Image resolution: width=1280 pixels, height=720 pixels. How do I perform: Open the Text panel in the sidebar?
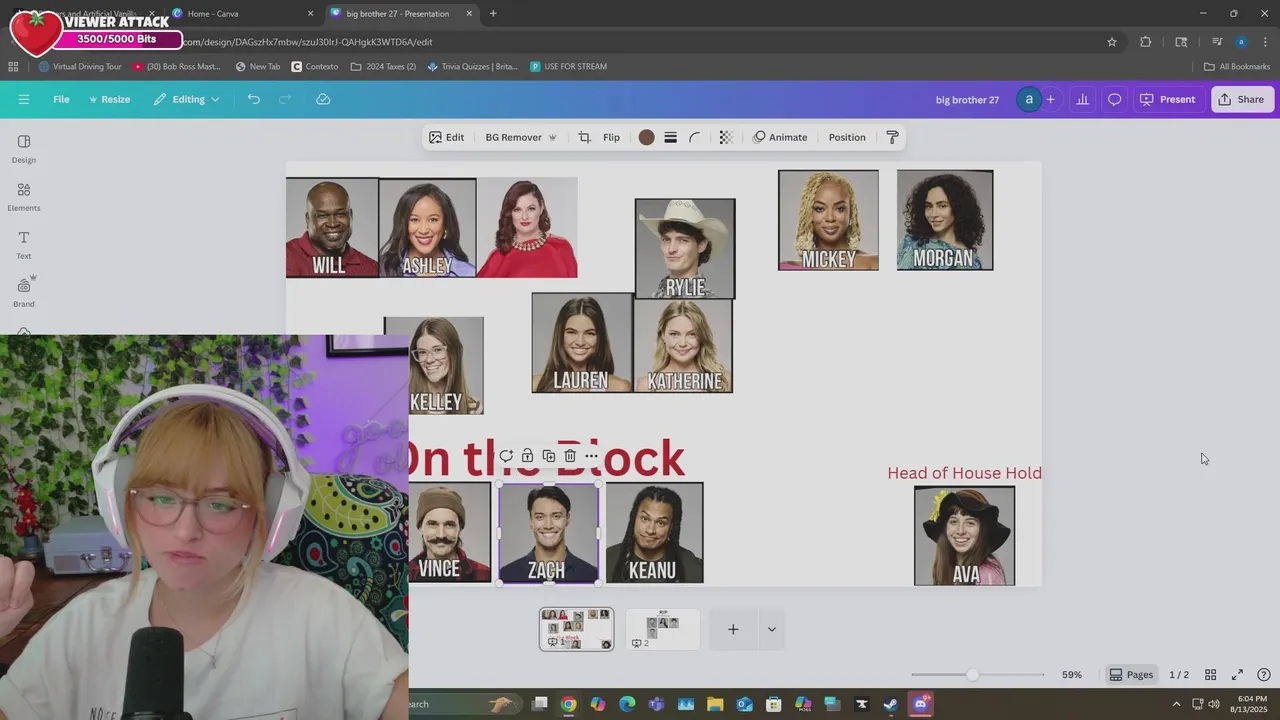[24, 244]
